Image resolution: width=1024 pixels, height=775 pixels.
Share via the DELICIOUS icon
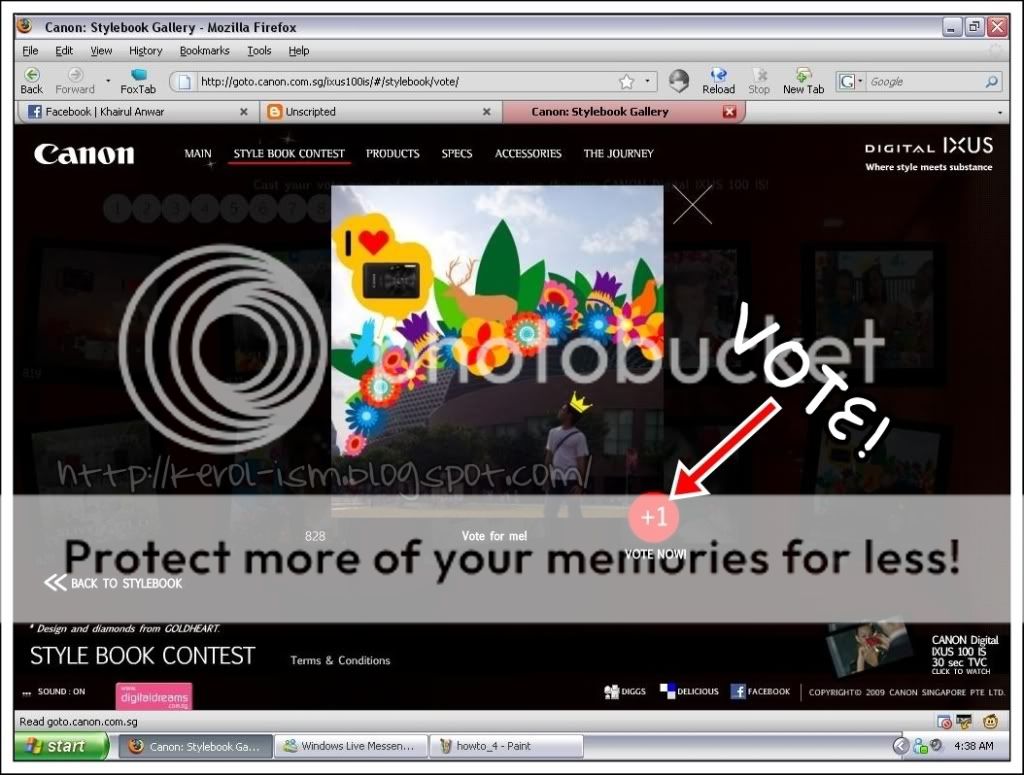point(689,691)
